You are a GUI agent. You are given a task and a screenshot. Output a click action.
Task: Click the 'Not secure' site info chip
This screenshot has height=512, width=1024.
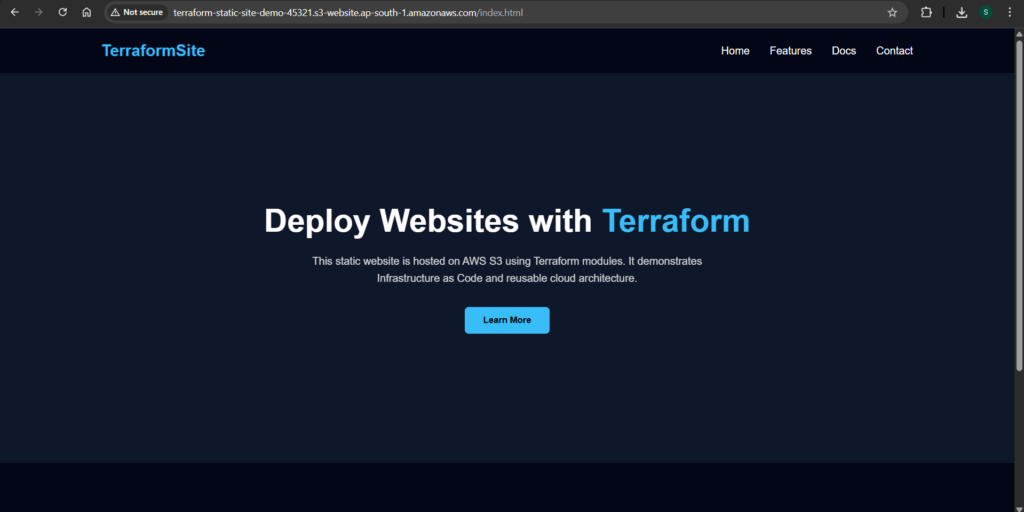(x=137, y=13)
